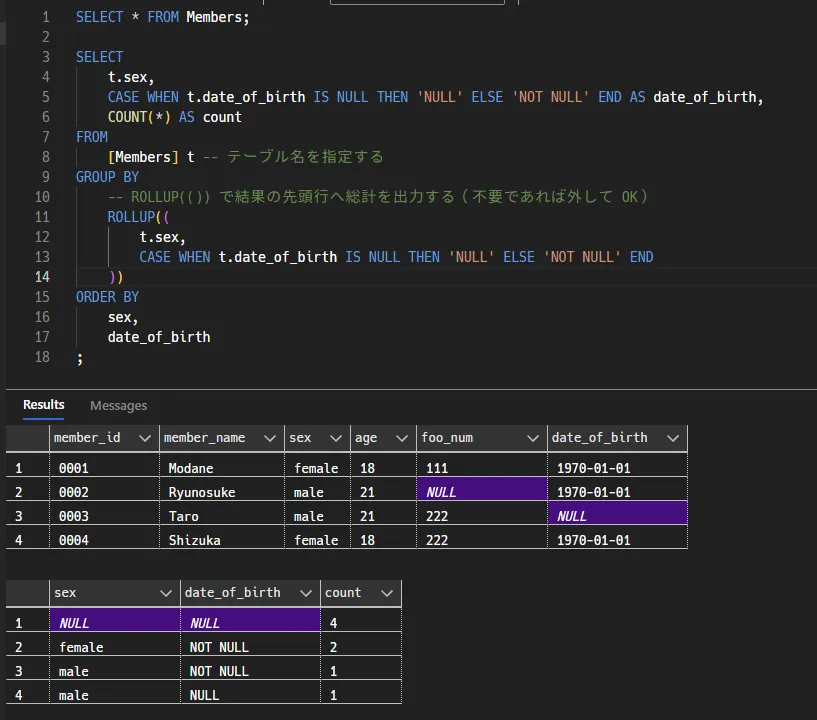Open sex column chevron in second grid
The width and height of the screenshot is (817, 720).
point(166,593)
